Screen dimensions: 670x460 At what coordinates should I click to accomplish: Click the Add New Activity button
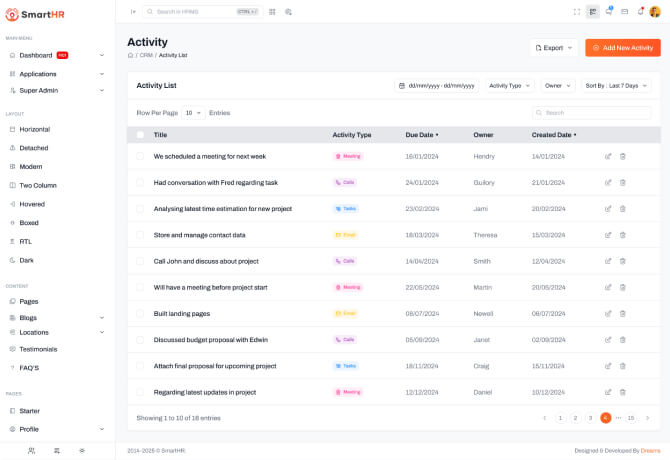coord(622,47)
